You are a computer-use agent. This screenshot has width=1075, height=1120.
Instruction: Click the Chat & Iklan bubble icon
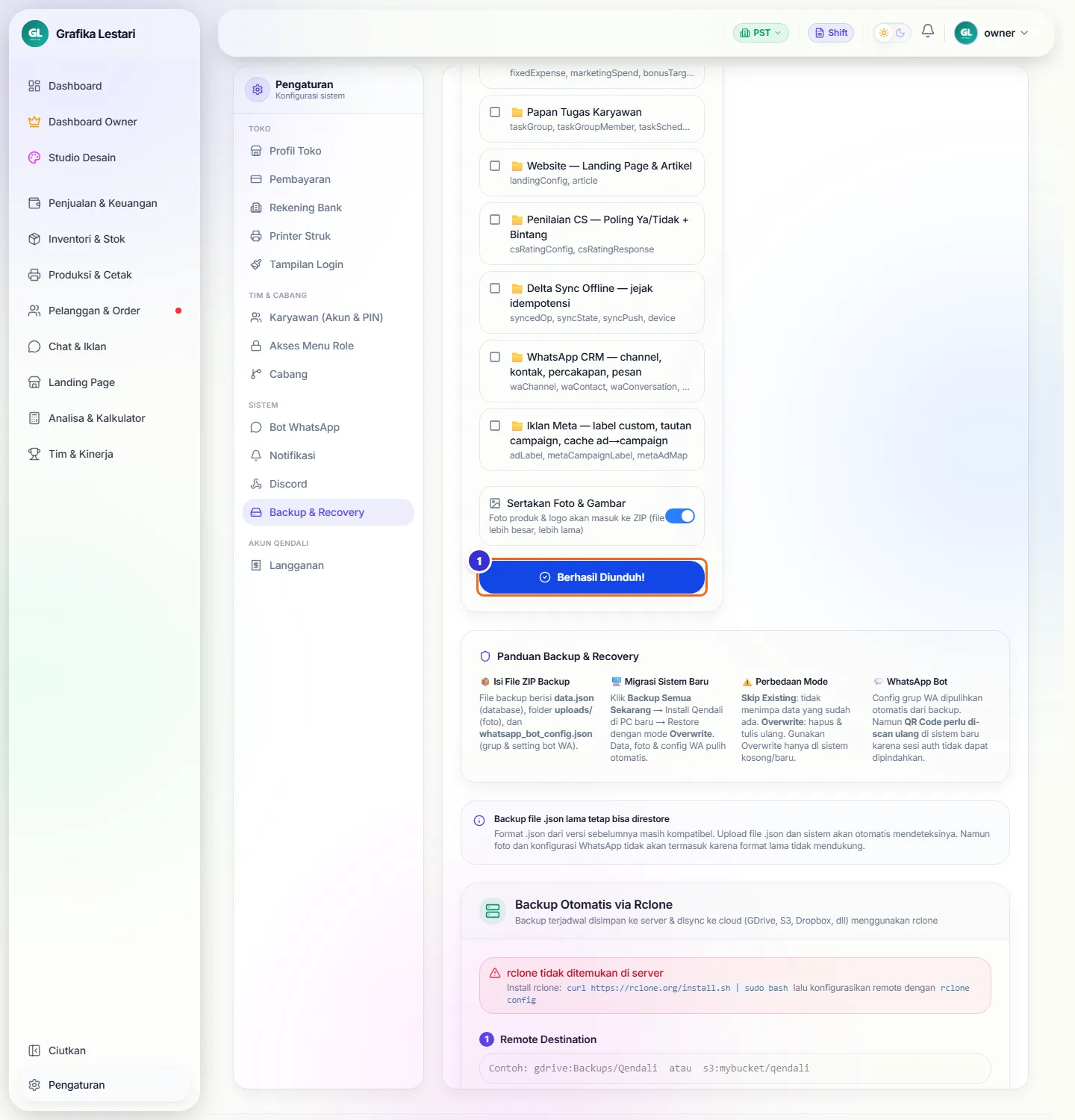[34, 346]
